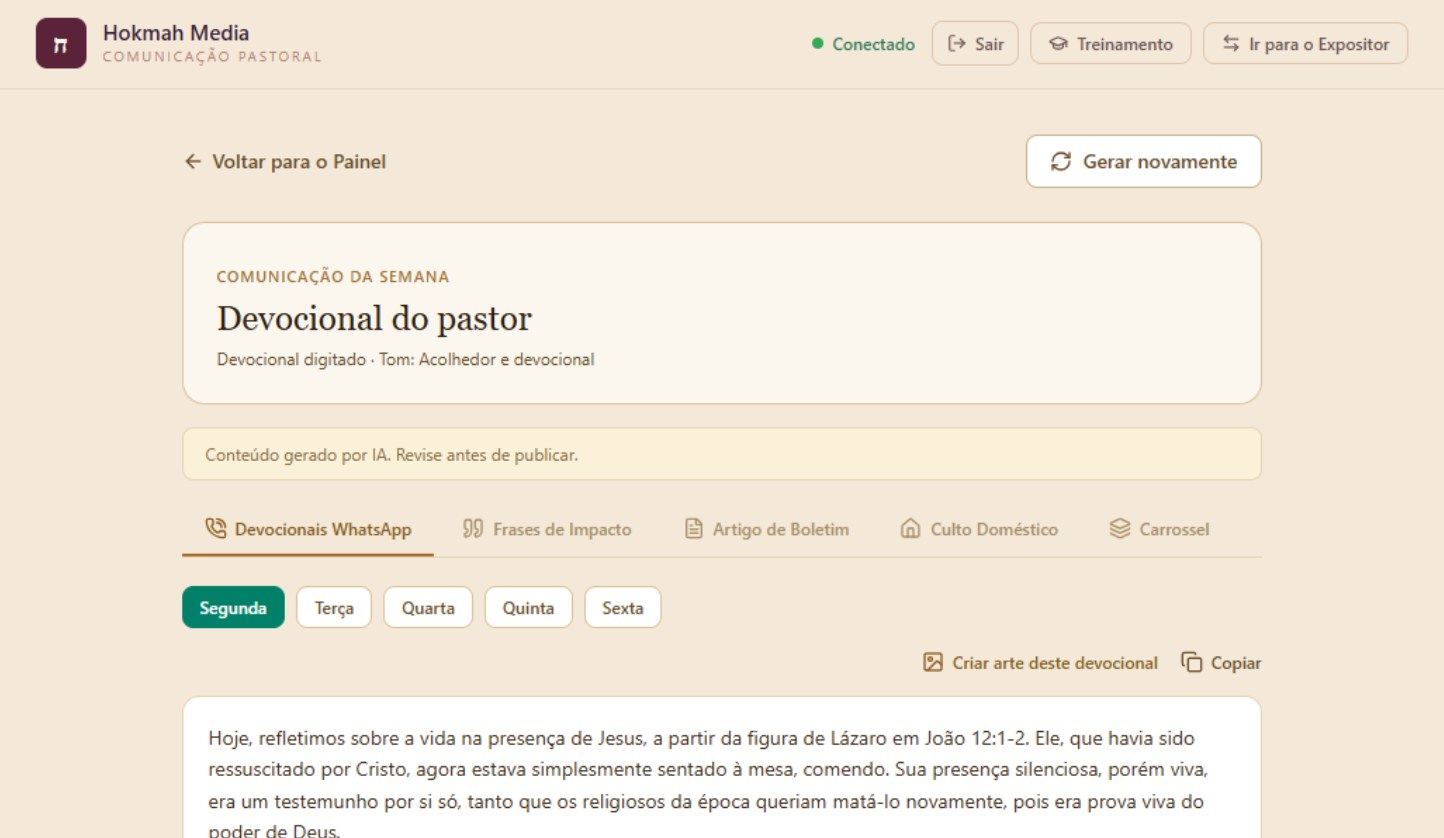Image resolution: width=1444 pixels, height=838 pixels.
Task: Click the Hokmah Media logo icon
Action: click(x=61, y=44)
